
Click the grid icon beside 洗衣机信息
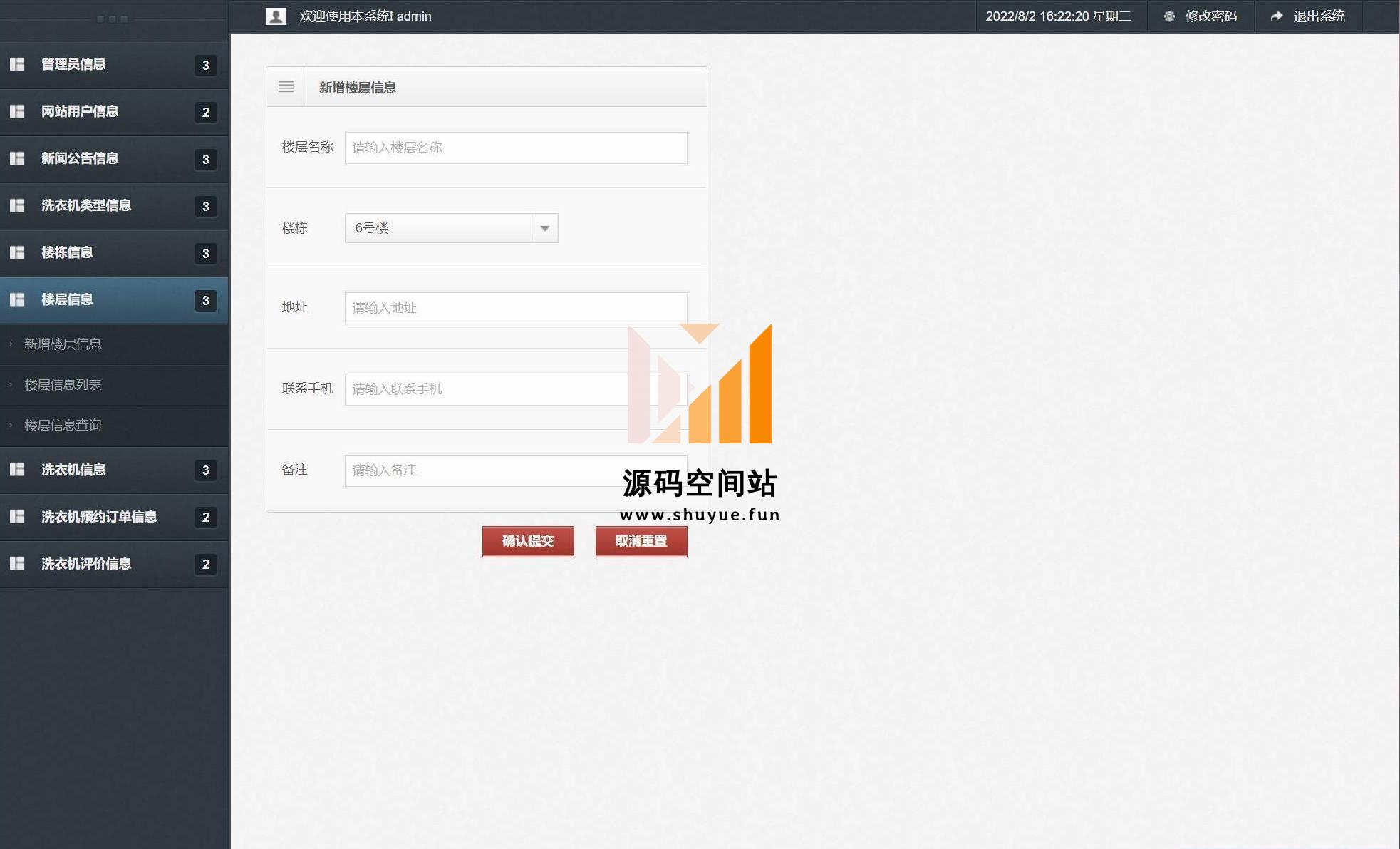17,470
